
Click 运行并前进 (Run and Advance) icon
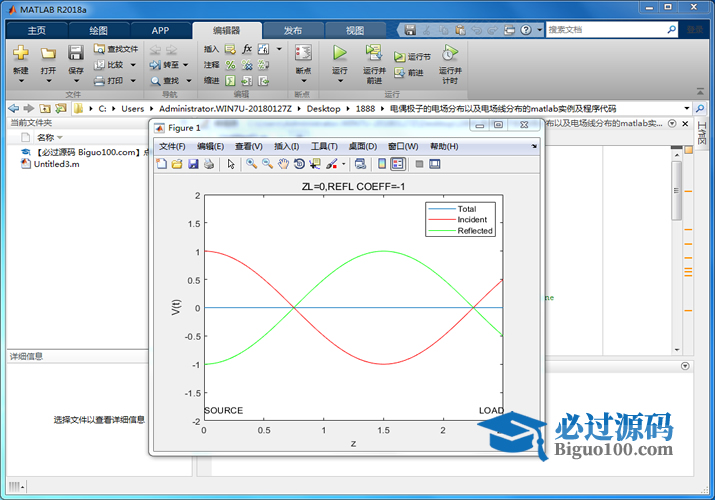point(374,53)
